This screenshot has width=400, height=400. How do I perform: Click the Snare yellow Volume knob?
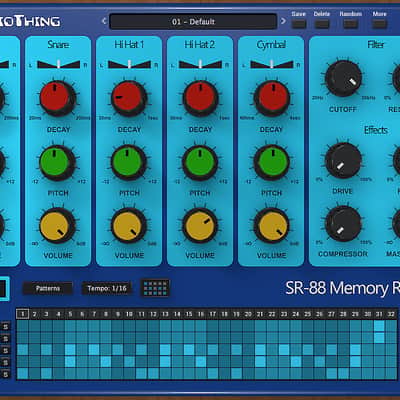(x=57, y=226)
